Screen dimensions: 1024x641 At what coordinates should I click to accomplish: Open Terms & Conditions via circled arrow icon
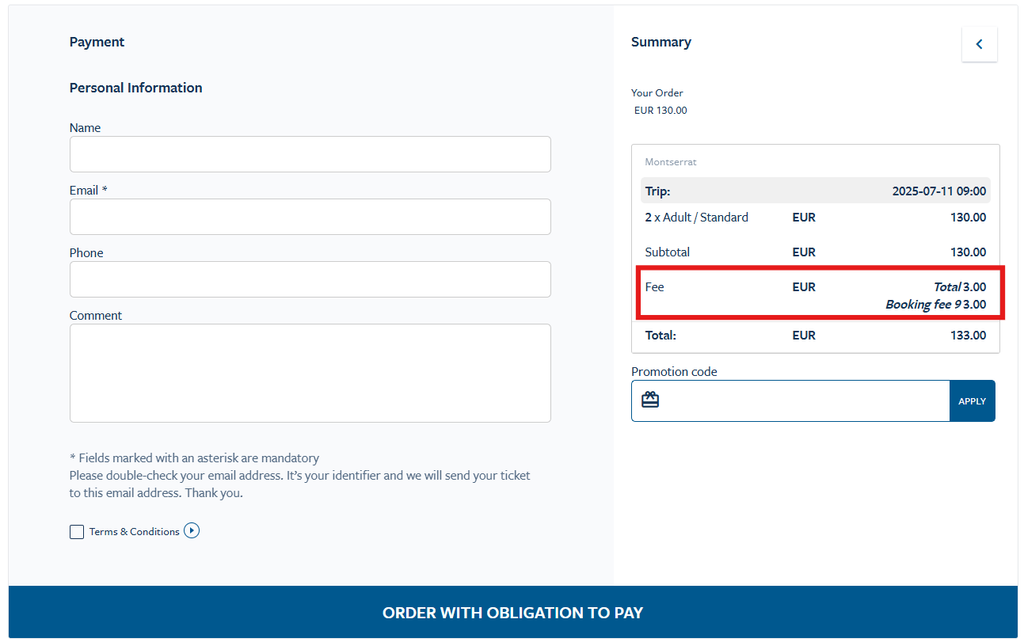point(192,531)
